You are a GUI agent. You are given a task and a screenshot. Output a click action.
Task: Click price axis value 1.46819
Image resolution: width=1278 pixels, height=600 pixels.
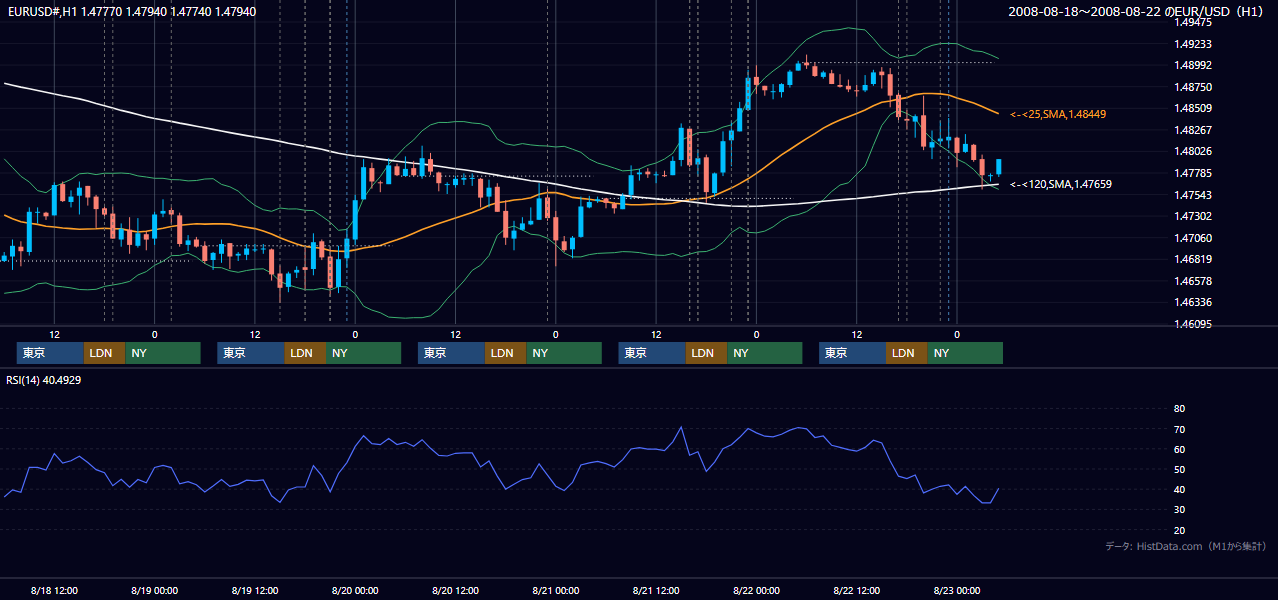1194,259
